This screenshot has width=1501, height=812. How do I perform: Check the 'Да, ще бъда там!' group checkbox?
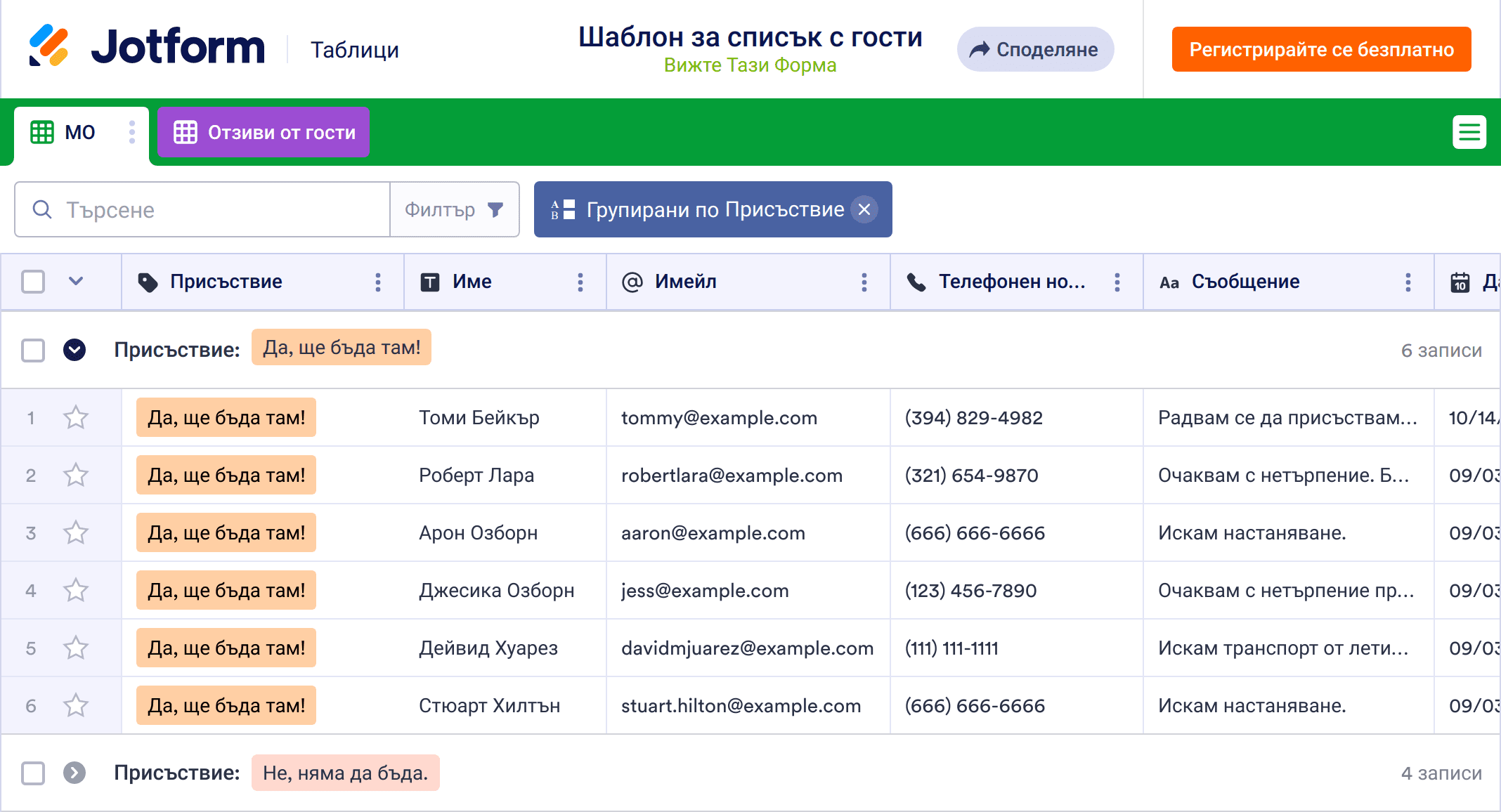(x=33, y=350)
